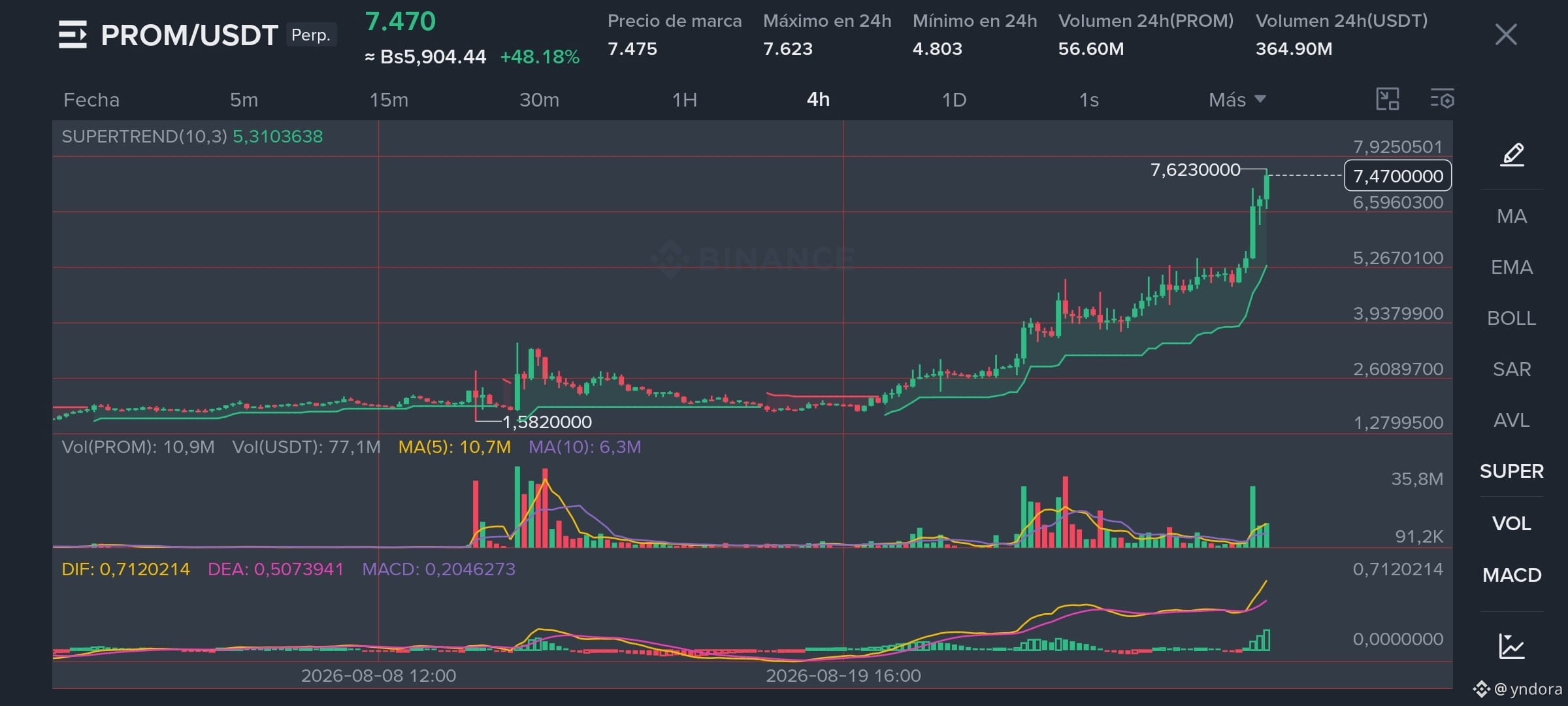Click the DIF: 0,7120214 value
The image size is (1568, 706).
[x=125, y=569]
